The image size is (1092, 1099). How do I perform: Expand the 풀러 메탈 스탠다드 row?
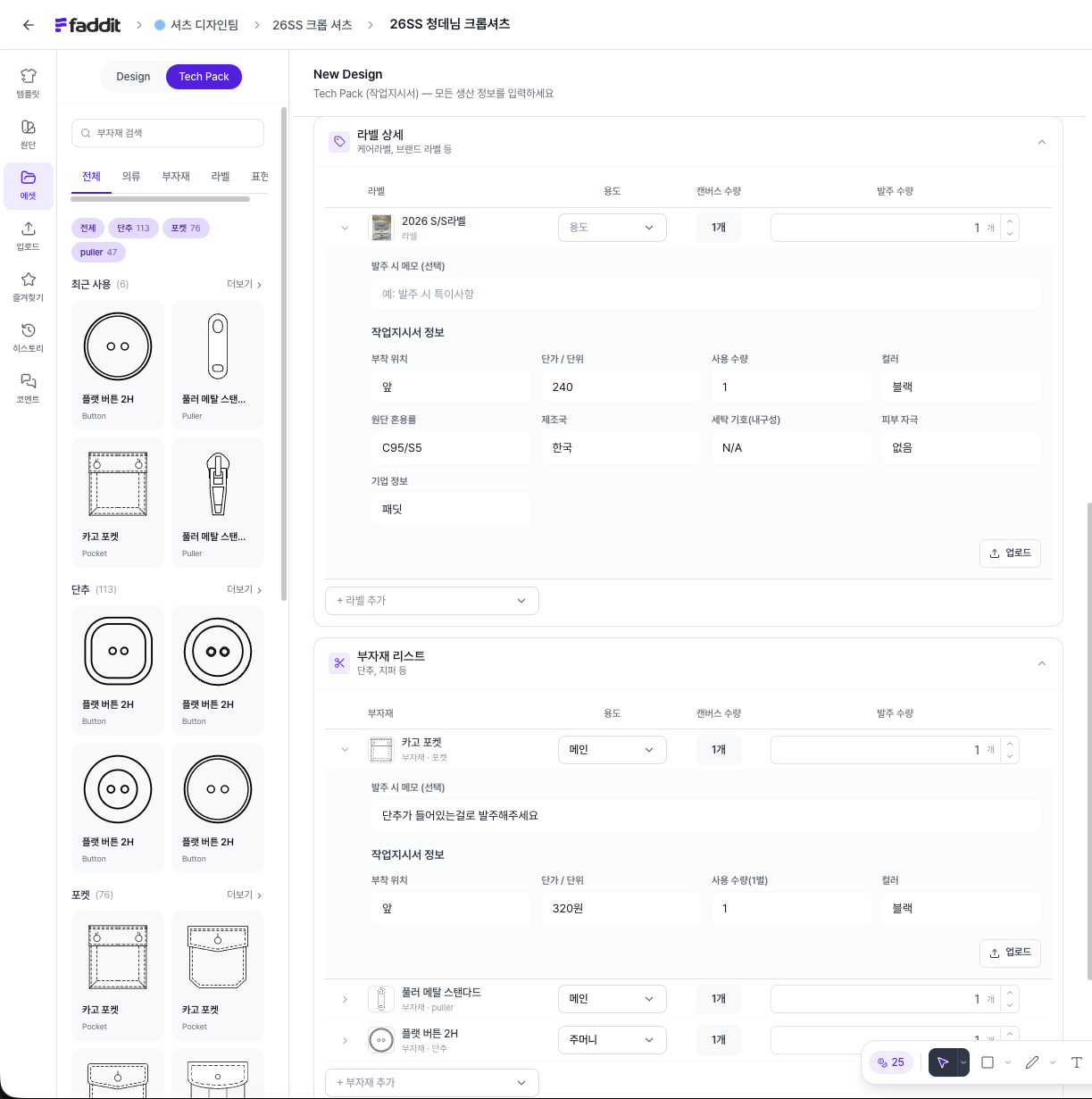click(x=345, y=999)
